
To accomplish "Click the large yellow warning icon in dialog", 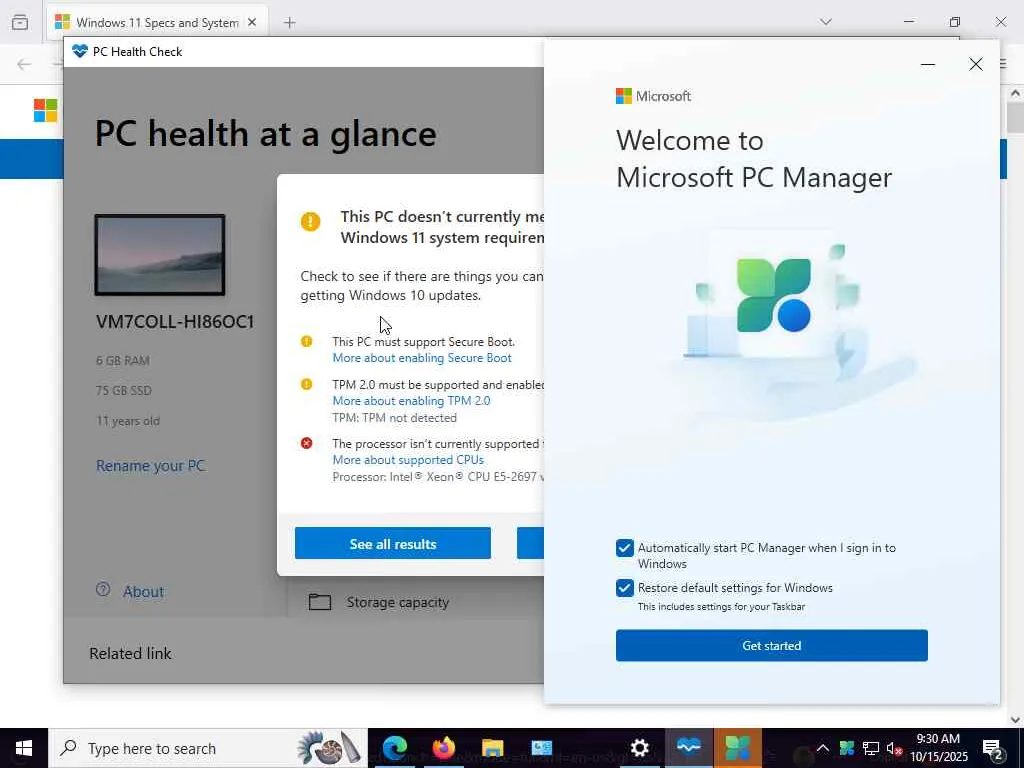I will pos(310,221).
